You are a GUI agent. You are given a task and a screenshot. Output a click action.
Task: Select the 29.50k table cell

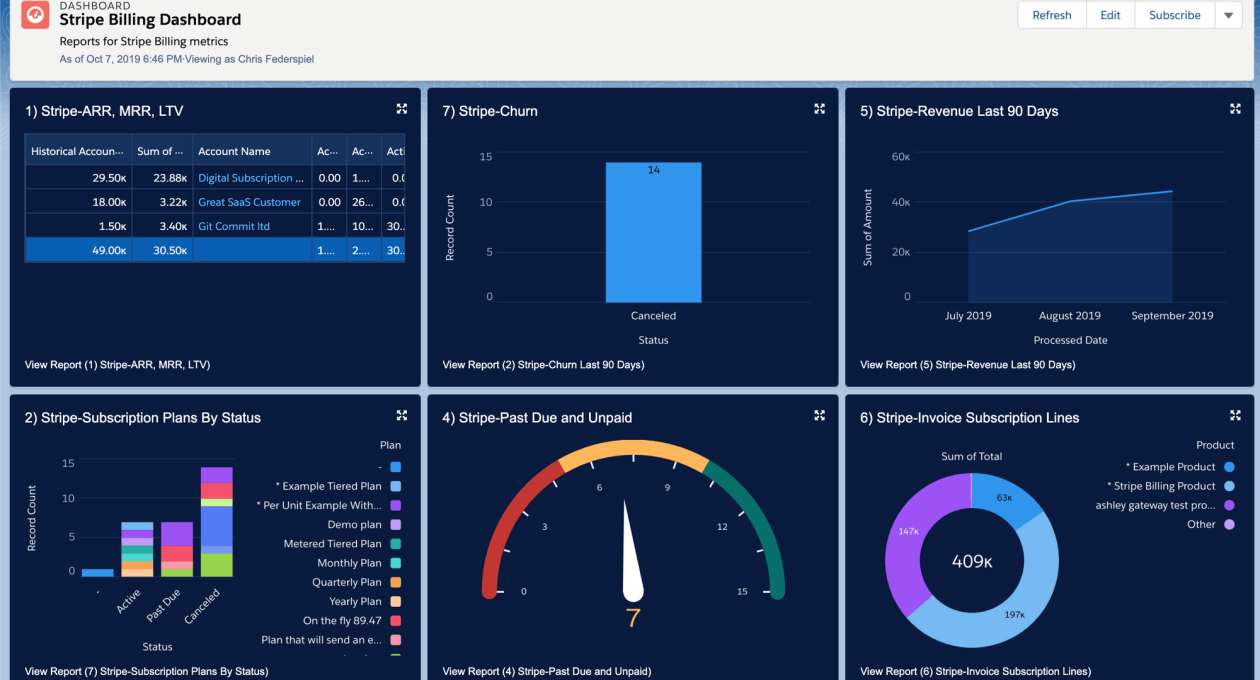click(x=78, y=178)
